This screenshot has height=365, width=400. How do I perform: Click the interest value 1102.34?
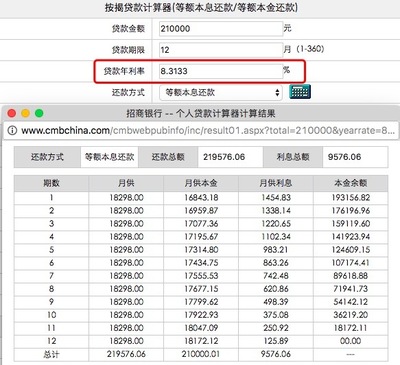[276, 237]
